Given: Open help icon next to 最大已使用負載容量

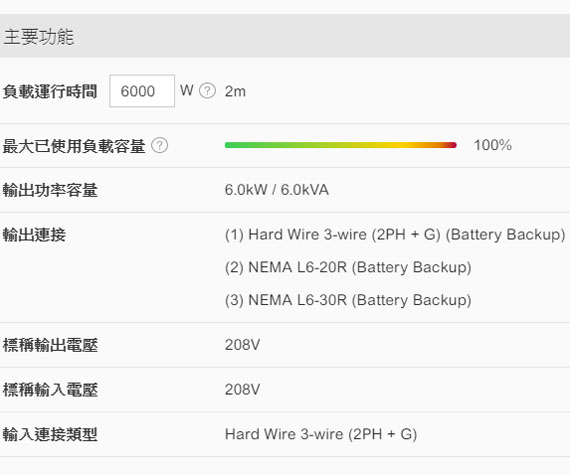Looking at the screenshot, I should 159,145.
